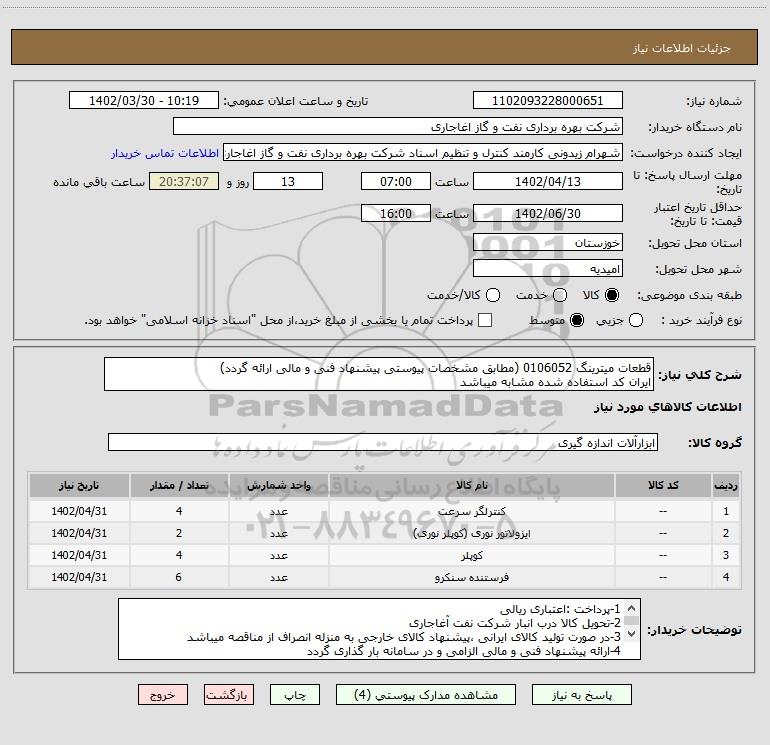Click delivery city field امیدیه
Screen dimensions: 770x745
548,269
